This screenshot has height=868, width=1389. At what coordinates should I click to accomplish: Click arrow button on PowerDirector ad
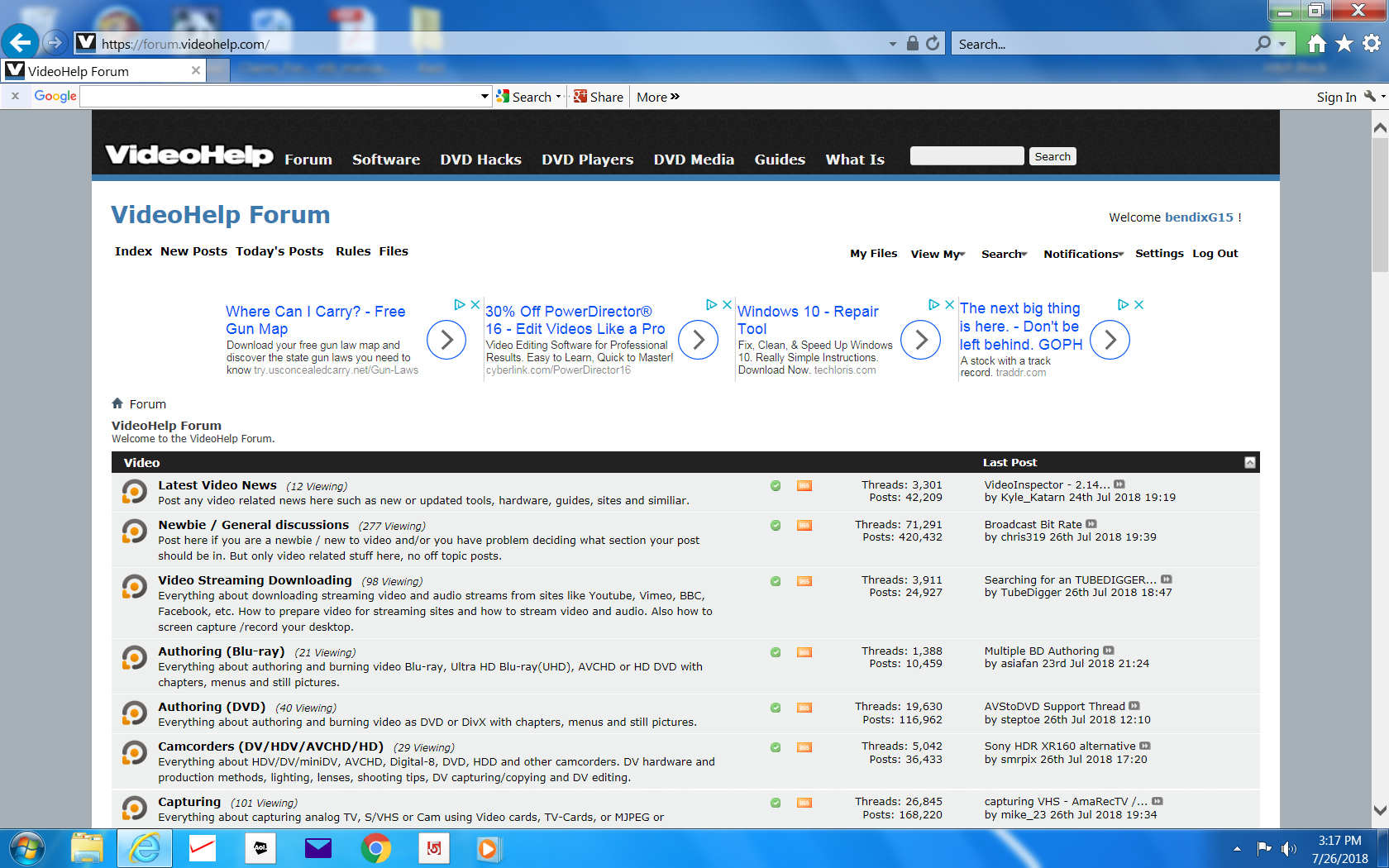pos(699,340)
